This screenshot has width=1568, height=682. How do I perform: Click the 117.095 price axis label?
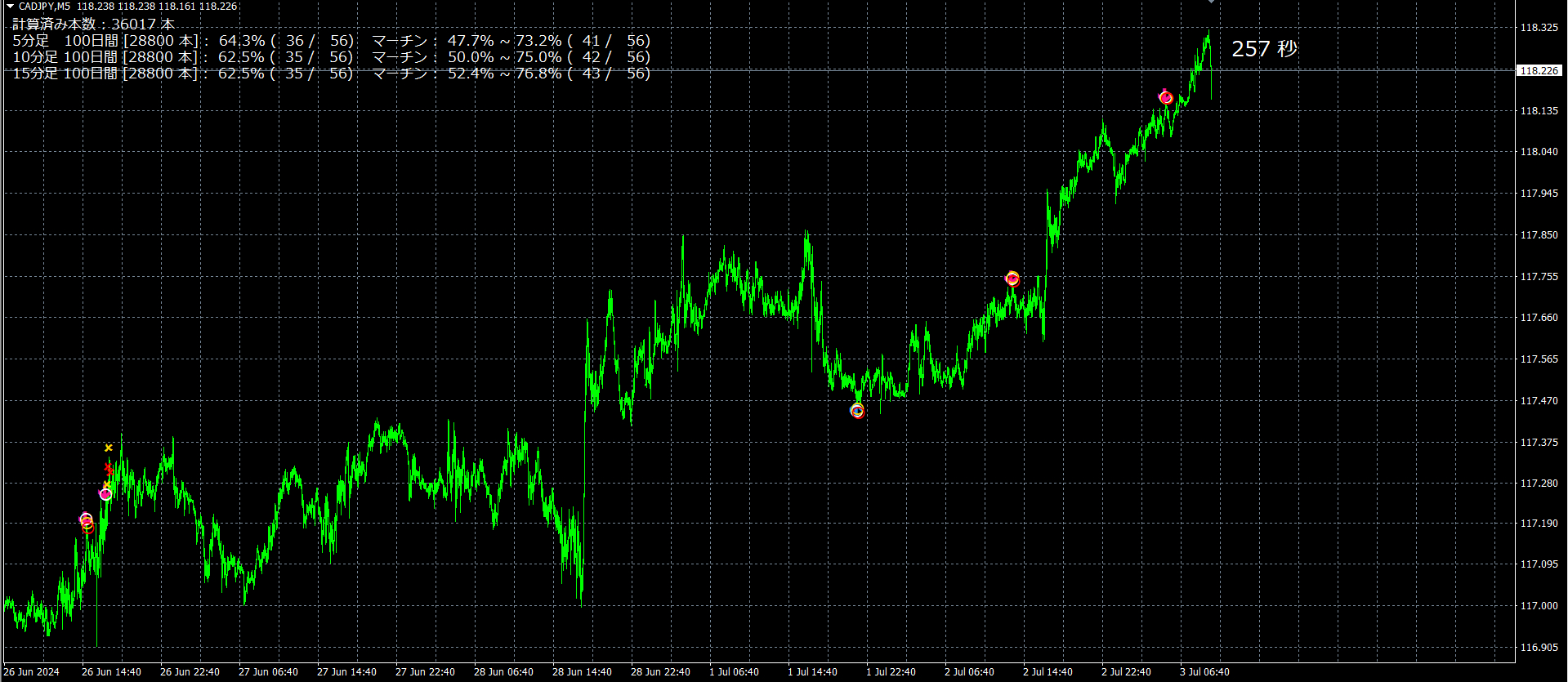point(1539,564)
